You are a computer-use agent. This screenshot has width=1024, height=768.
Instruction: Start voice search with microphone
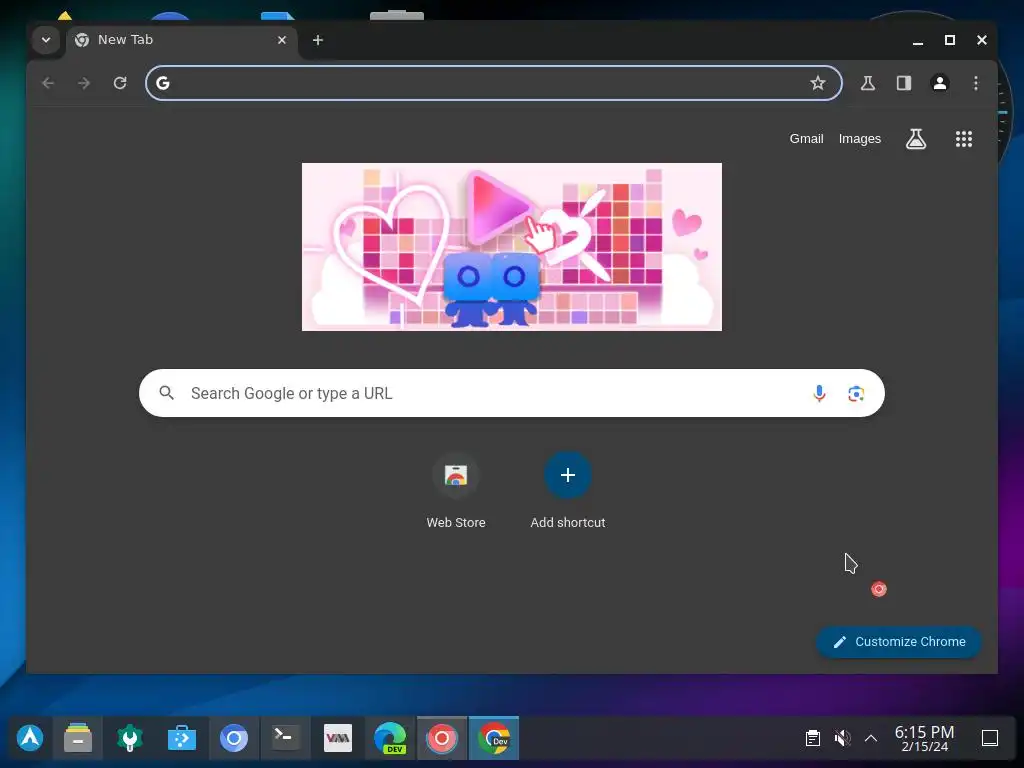click(x=819, y=393)
